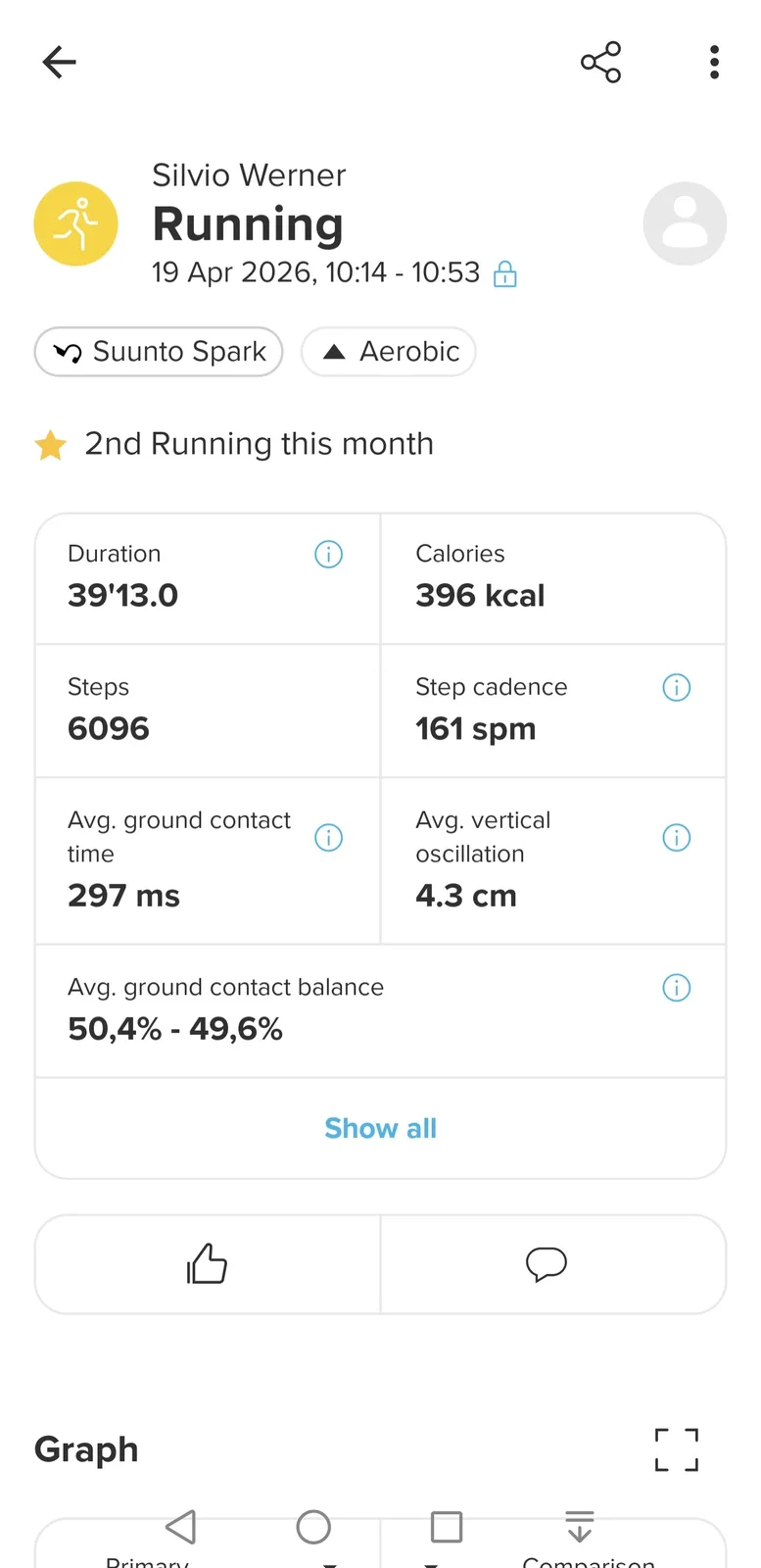Open the three-dot overflow menu
The image size is (761, 1568).
coord(714,63)
